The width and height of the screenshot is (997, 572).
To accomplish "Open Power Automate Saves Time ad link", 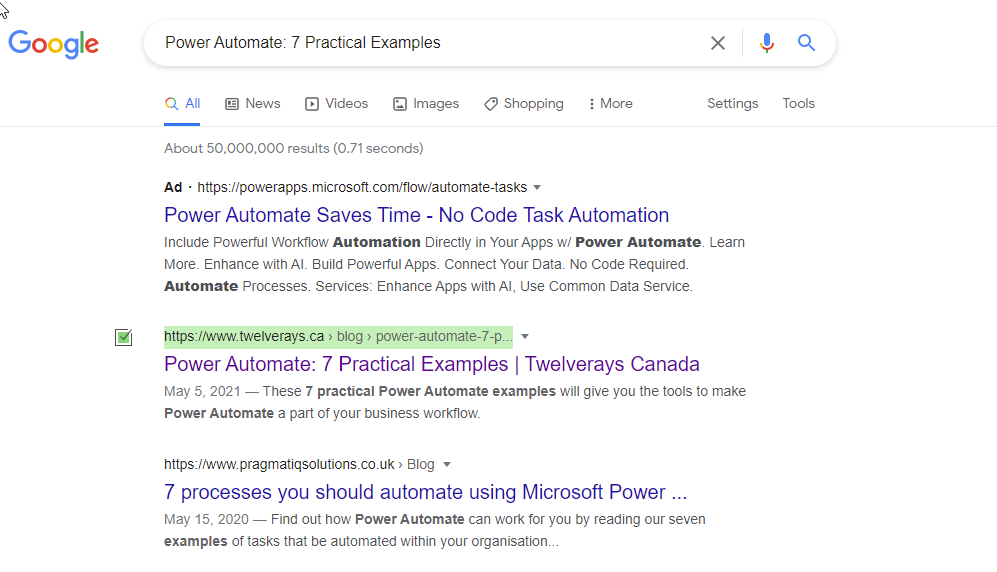I will 416,215.
